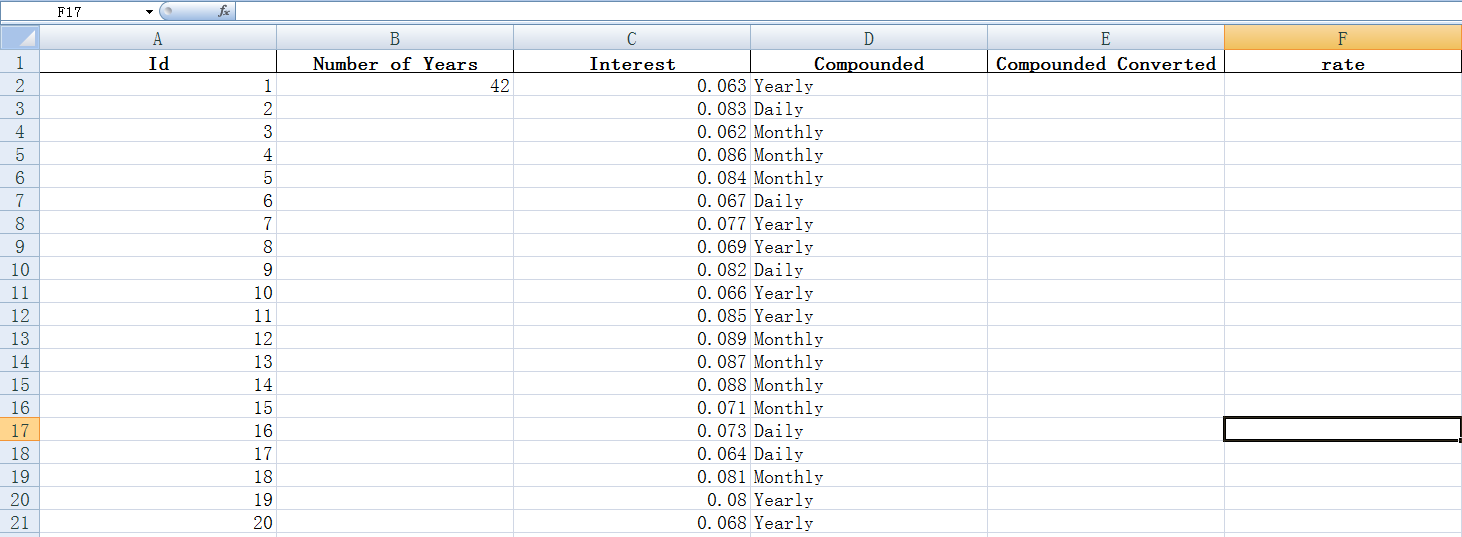This screenshot has height=537, width=1462.
Task: Click the 'Interest' header cell
Action: pos(632,62)
